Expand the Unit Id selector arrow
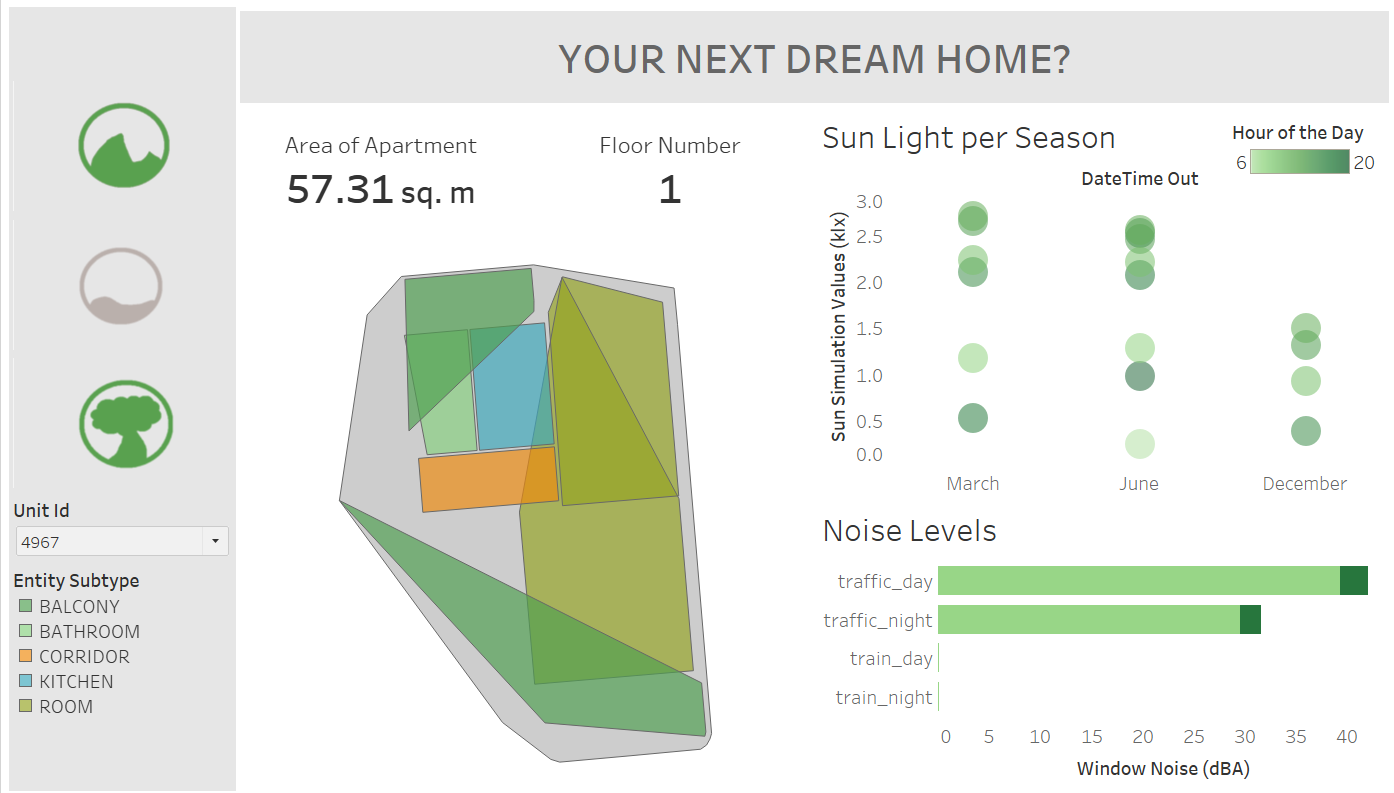The image size is (1394, 793). pos(215,541)
